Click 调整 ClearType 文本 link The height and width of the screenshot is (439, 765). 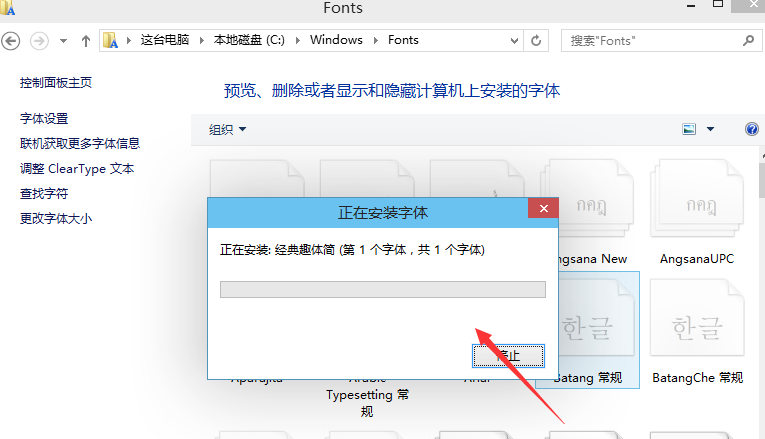tap(77, 169)
